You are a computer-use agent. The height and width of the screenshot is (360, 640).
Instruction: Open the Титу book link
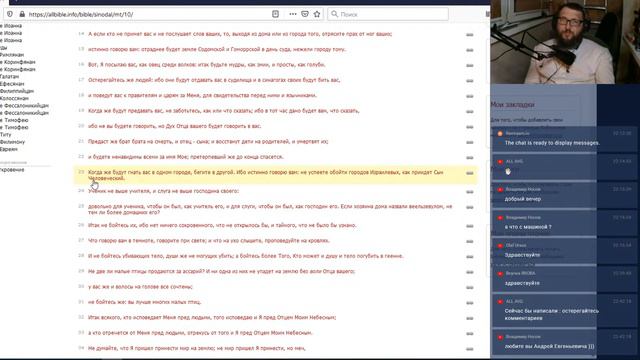point(6,134)
